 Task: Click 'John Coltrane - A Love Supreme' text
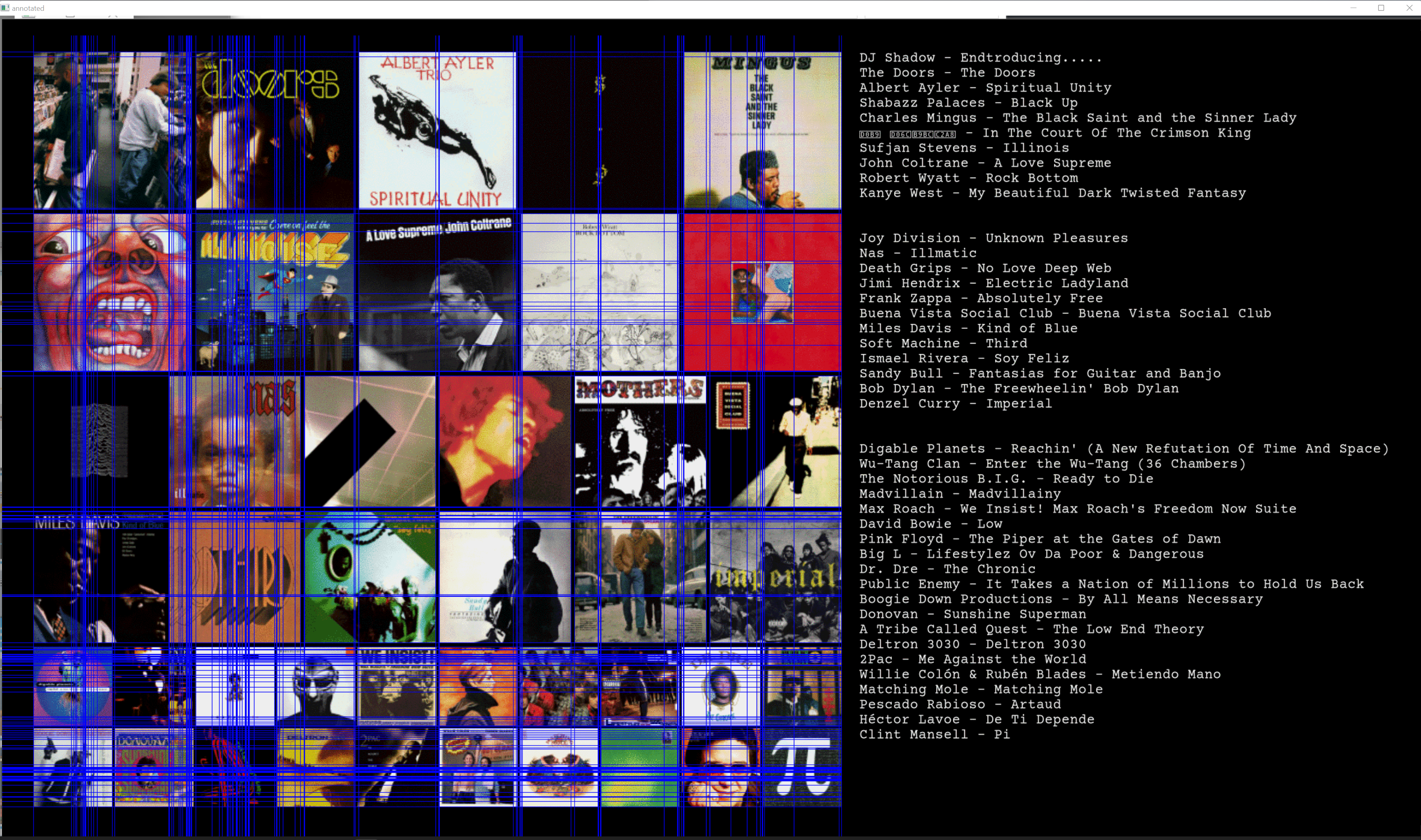click(985, 163)
